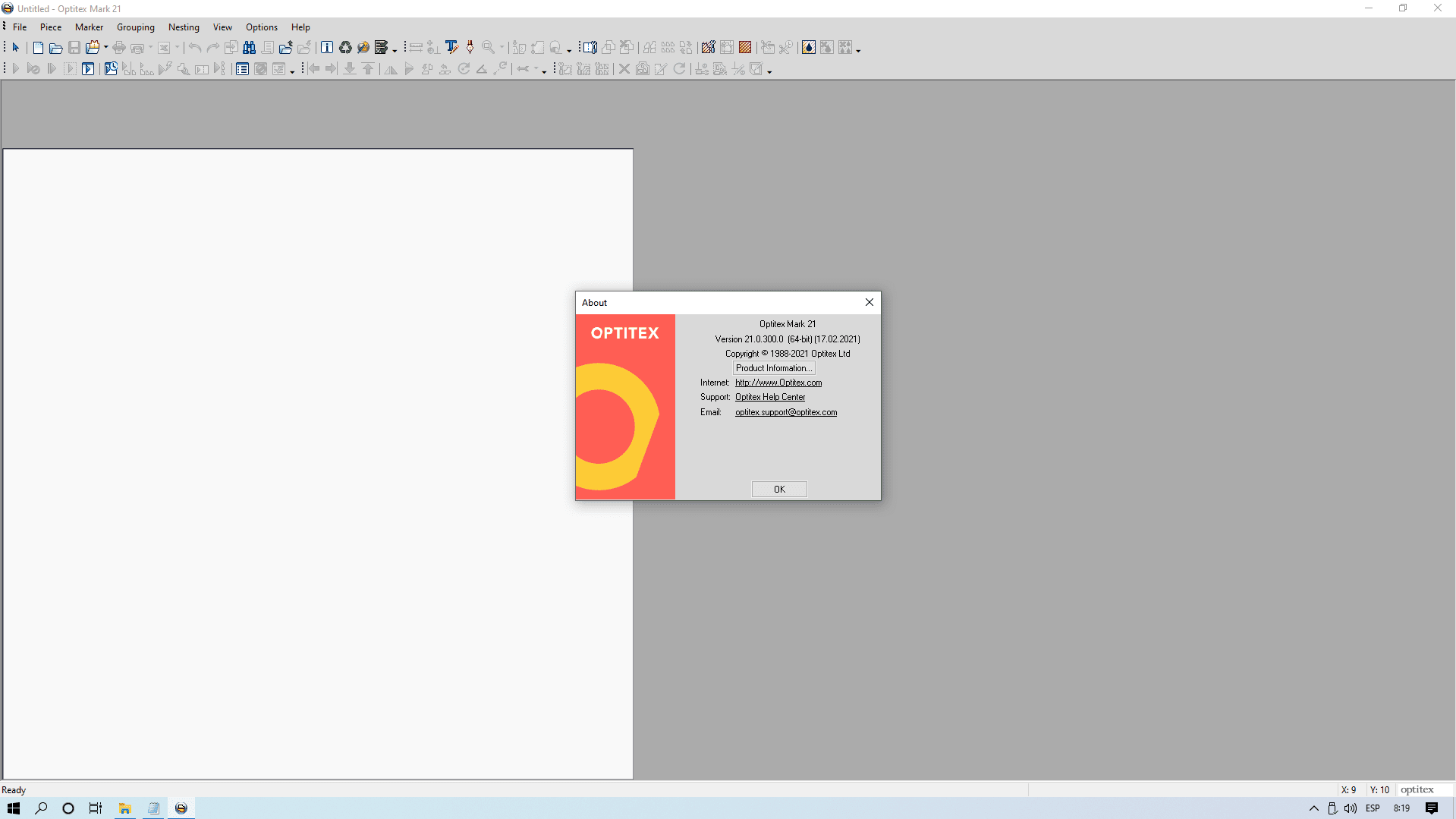
Task: Click the blue info icon
Action: coord(327,48)
